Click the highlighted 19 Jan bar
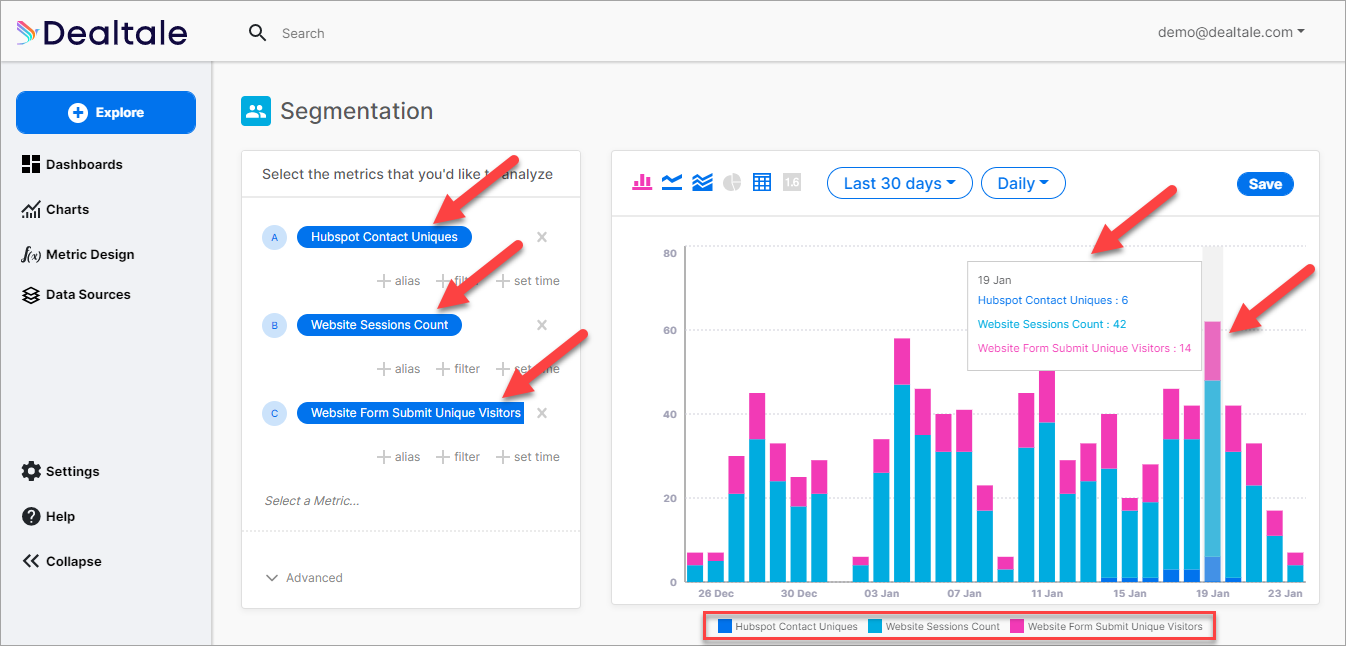1346x646 pixels. pyautogui.click(x=1212, y=451)
